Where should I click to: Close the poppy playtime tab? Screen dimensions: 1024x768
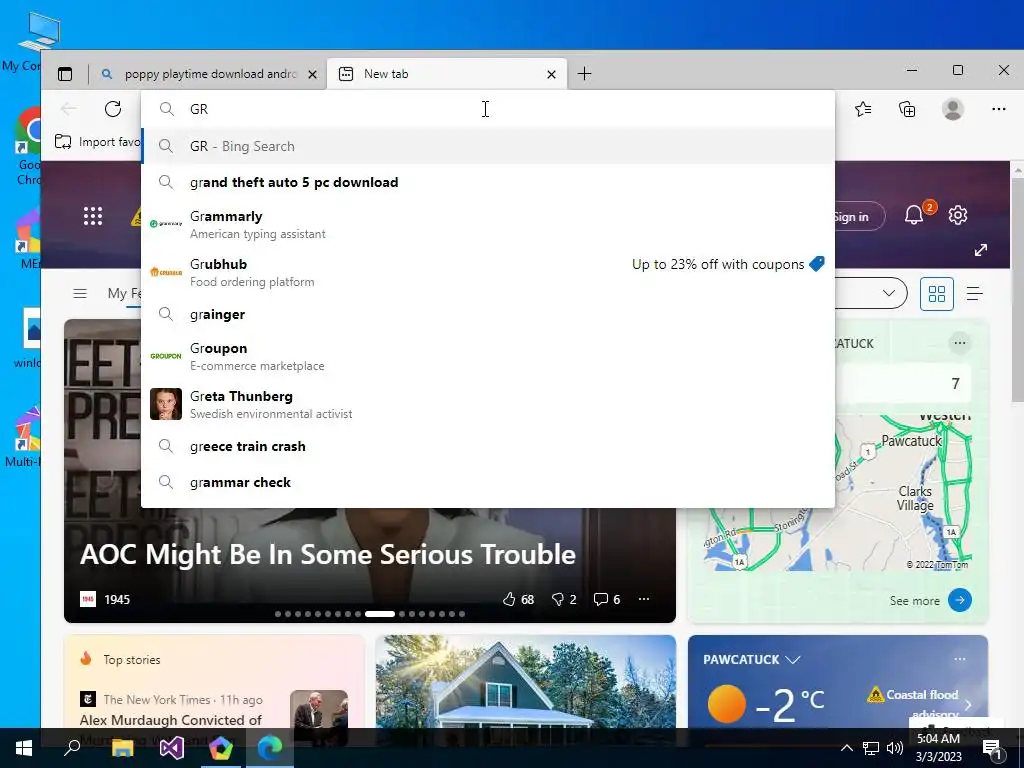pyautogui.click(x=312, y=74)
